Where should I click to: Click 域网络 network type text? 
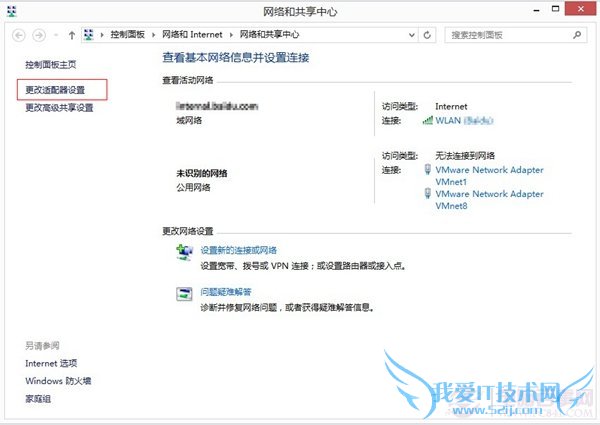pyautogui.click(x=189, y=120)
